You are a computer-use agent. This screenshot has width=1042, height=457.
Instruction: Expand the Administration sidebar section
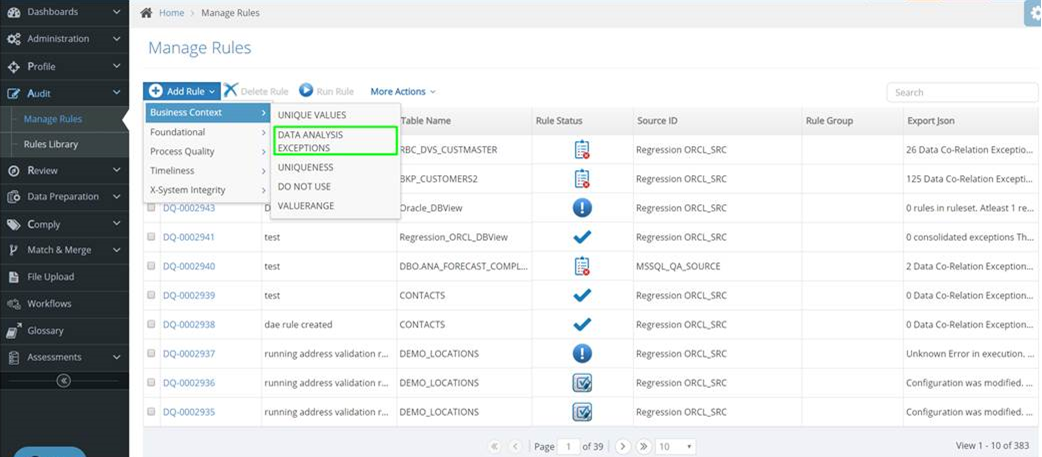point(116,39)
